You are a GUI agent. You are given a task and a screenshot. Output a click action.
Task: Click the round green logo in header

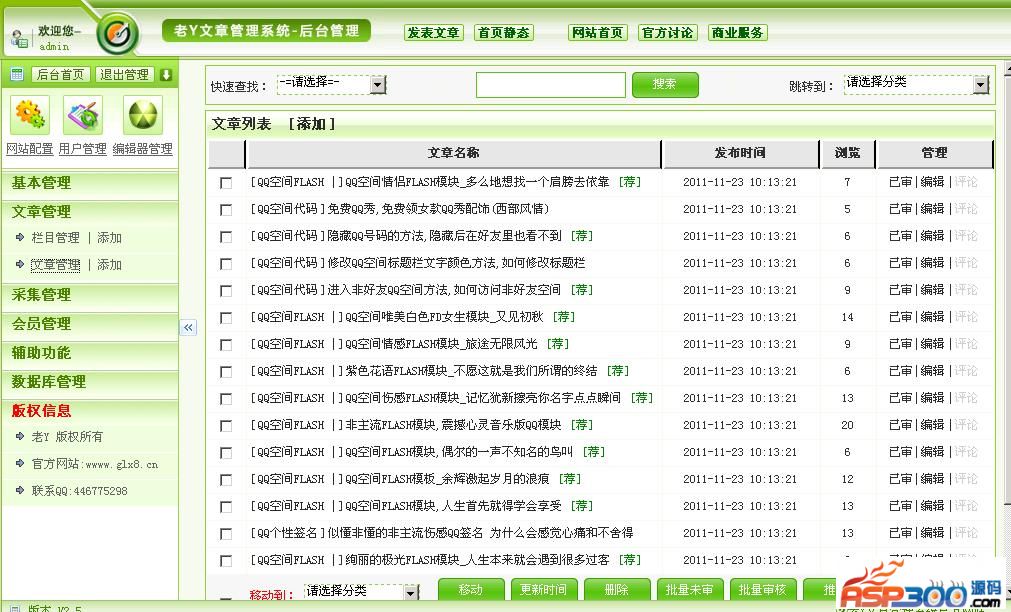pyautogui.click(x=118, y=32)
